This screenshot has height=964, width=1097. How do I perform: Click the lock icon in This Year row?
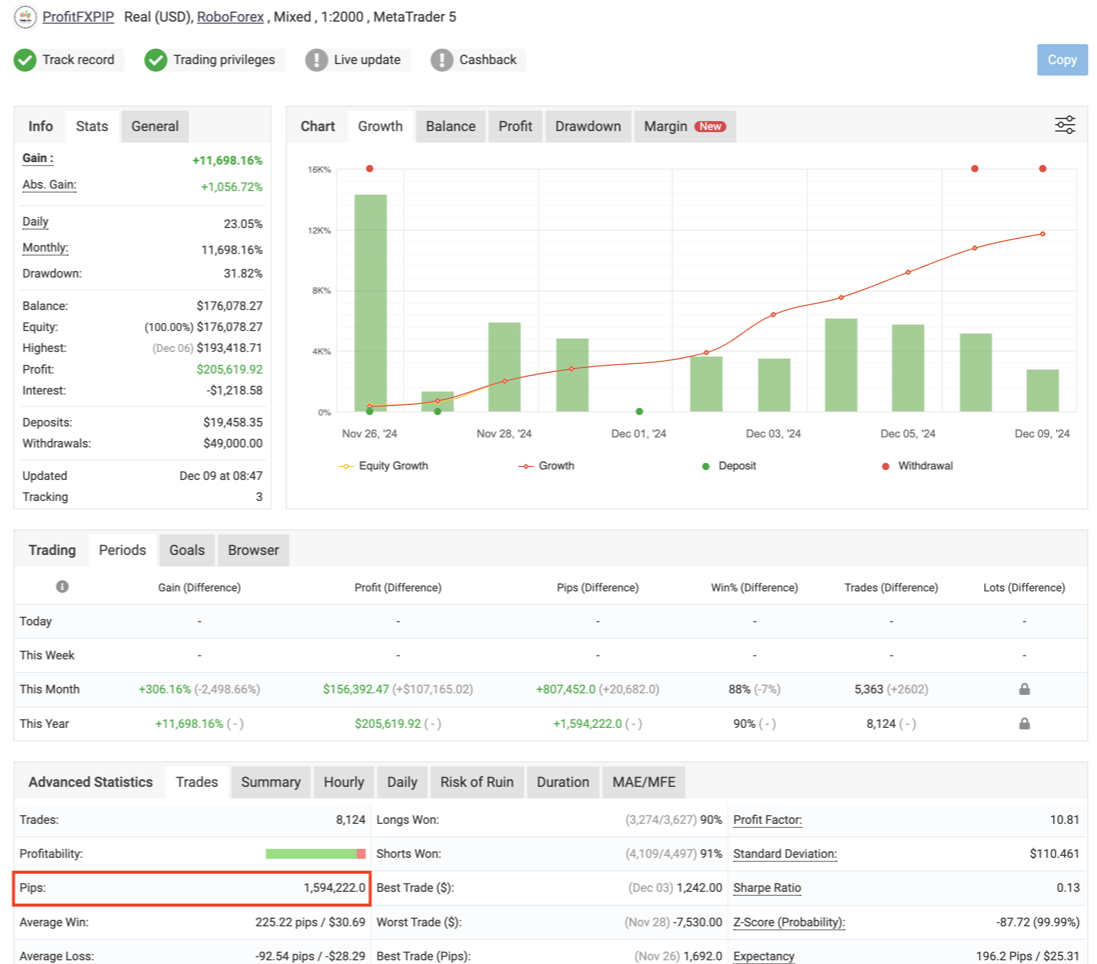tap(1024, 723)
